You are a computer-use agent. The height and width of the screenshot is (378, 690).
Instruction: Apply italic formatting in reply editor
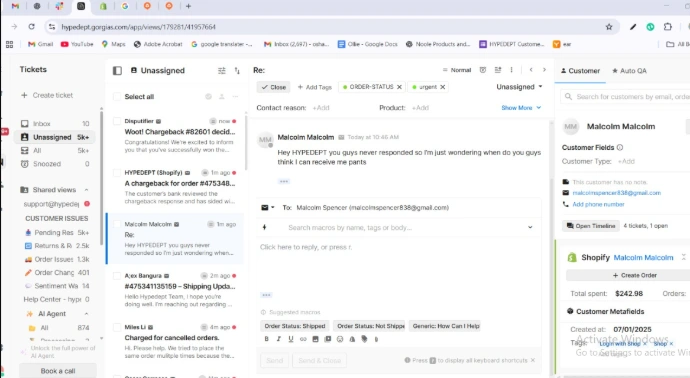(x=279, y=339)
